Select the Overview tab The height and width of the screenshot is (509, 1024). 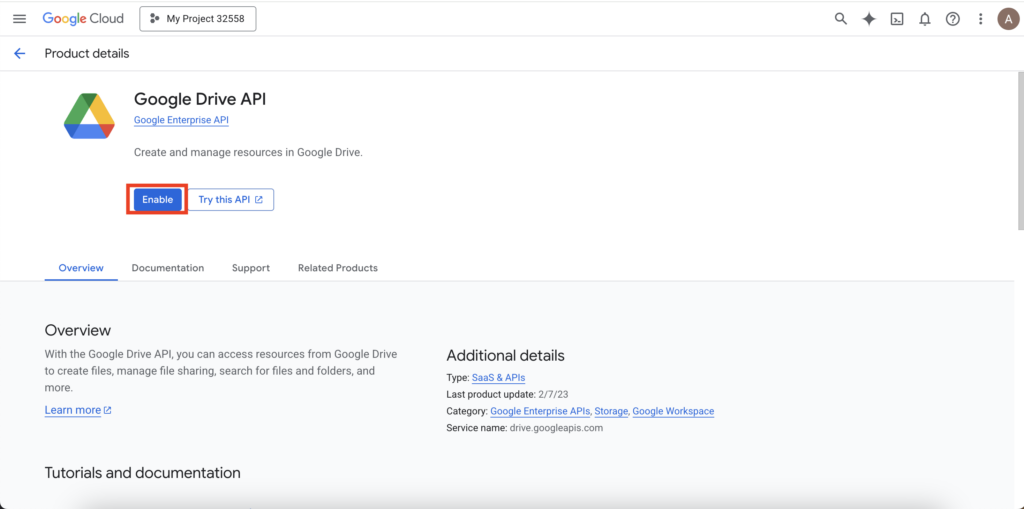coord(81,268)
